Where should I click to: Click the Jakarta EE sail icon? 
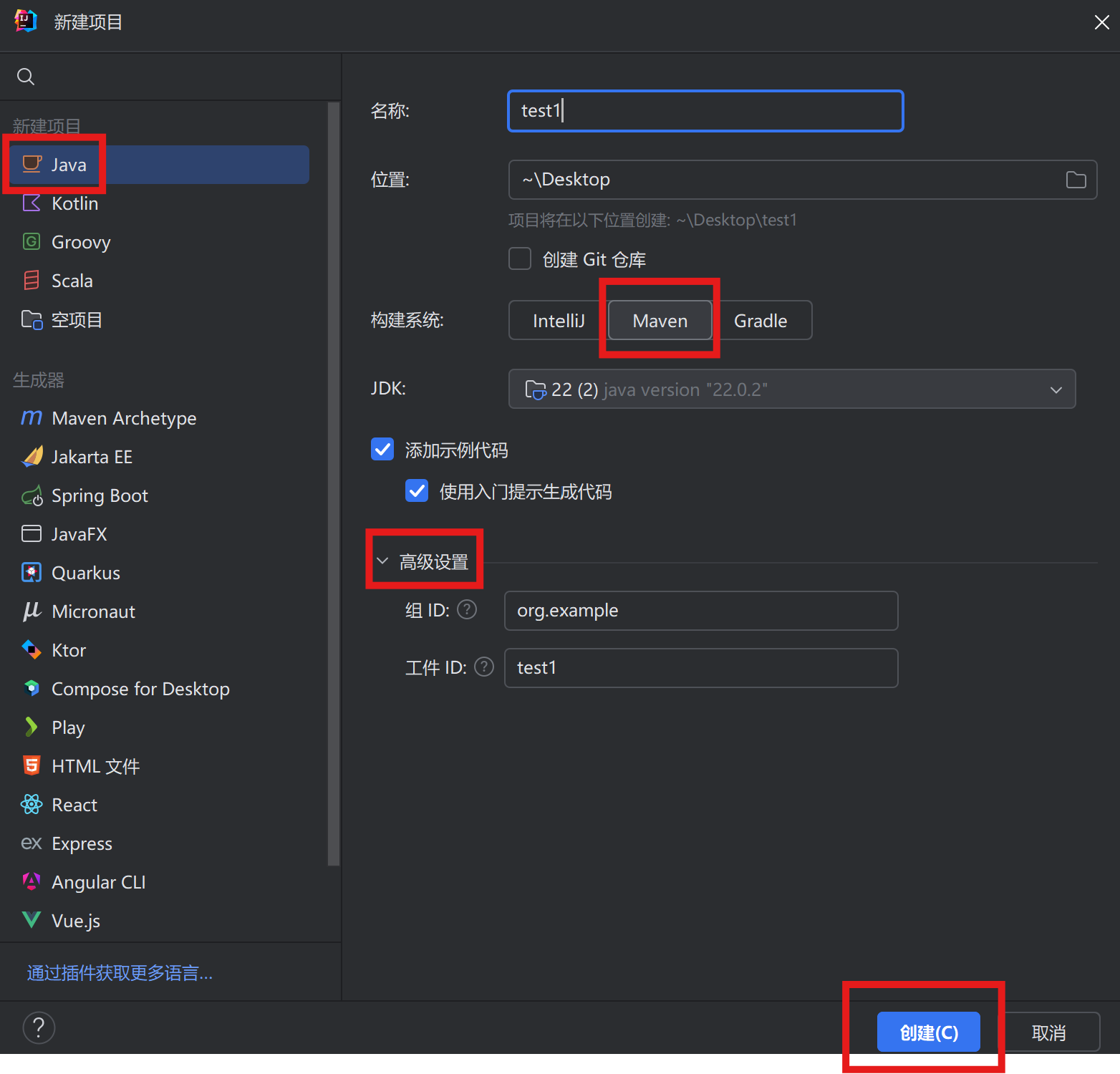pos(32,456)
